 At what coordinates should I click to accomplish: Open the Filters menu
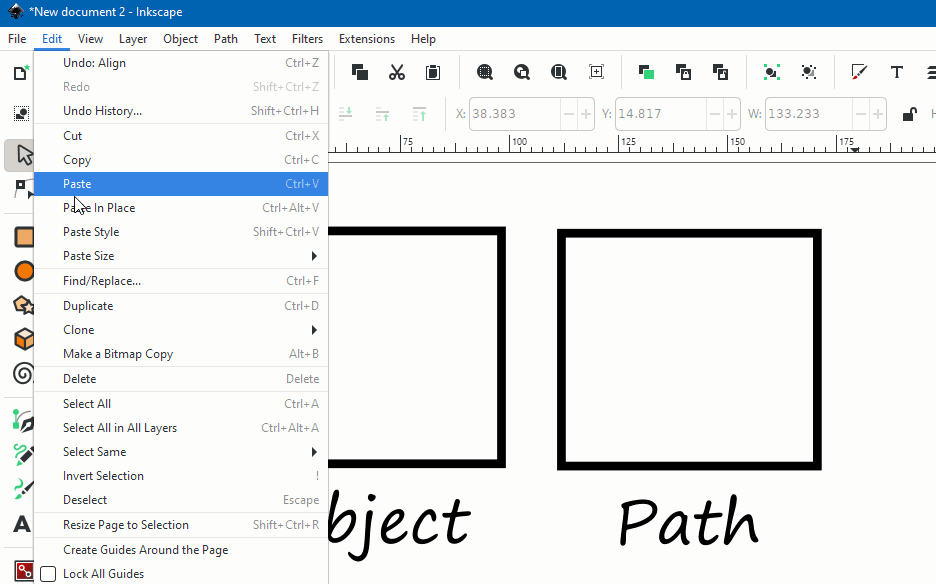pyautogui.click(x=306, y=39)
